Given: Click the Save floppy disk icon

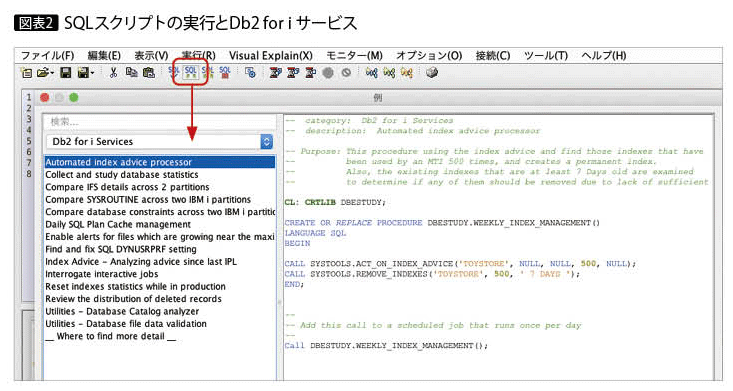Looking at the screenshot, I should pyautogui.click(x=65, y=73).
